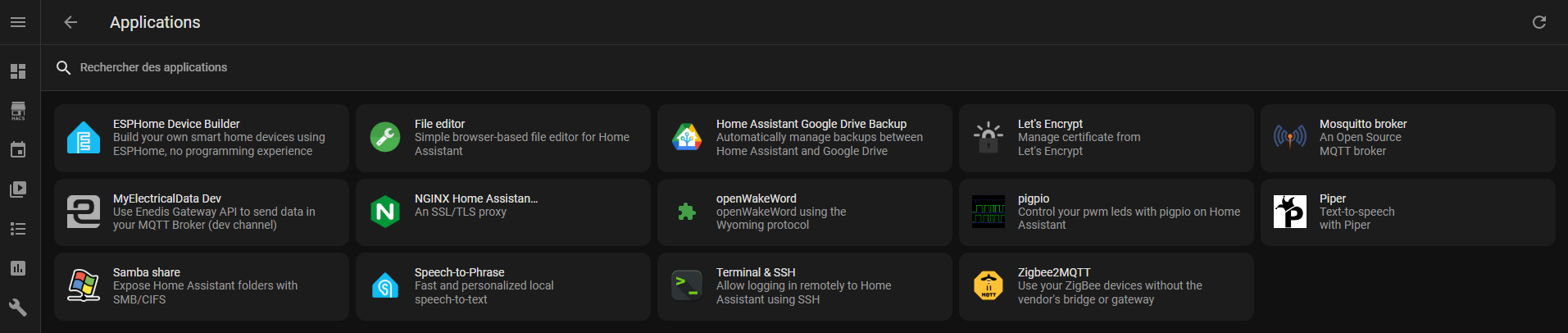Click the Zigbee2MQTT bee icon
Viewport: 1568px width, 333px height.
[x=989, y=285]
